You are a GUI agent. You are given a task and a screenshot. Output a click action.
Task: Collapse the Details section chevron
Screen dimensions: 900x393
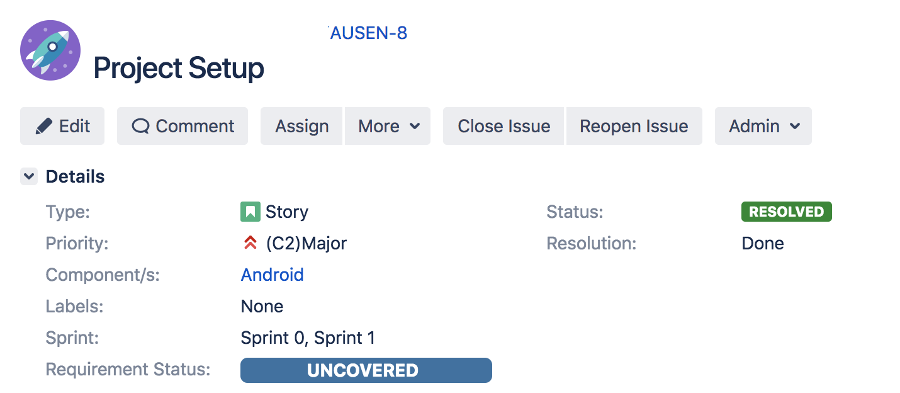click(x=29, y=177)
